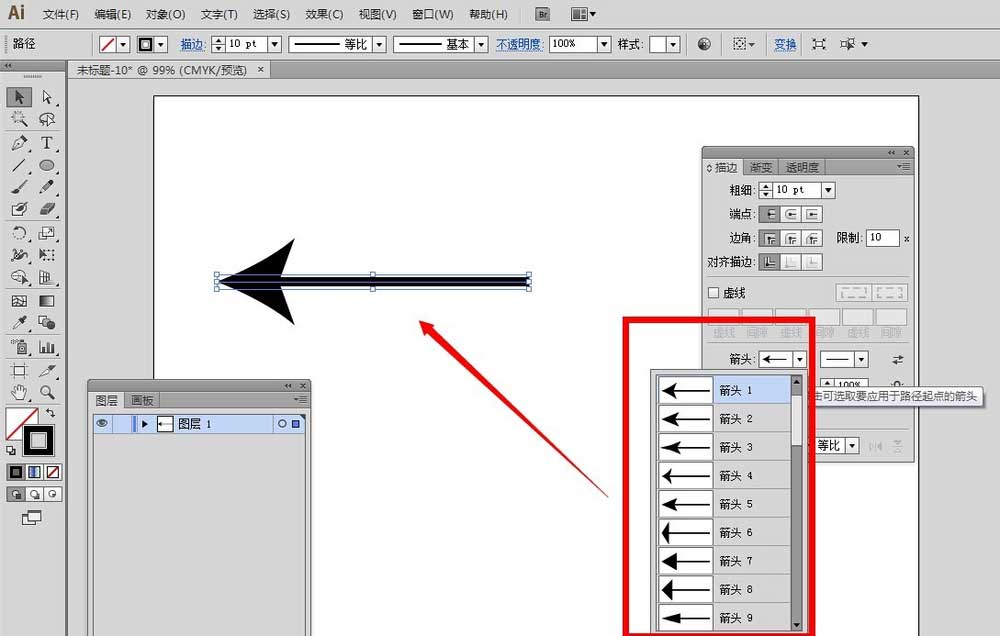Choose butt cap option for 端点

(770, 214)
